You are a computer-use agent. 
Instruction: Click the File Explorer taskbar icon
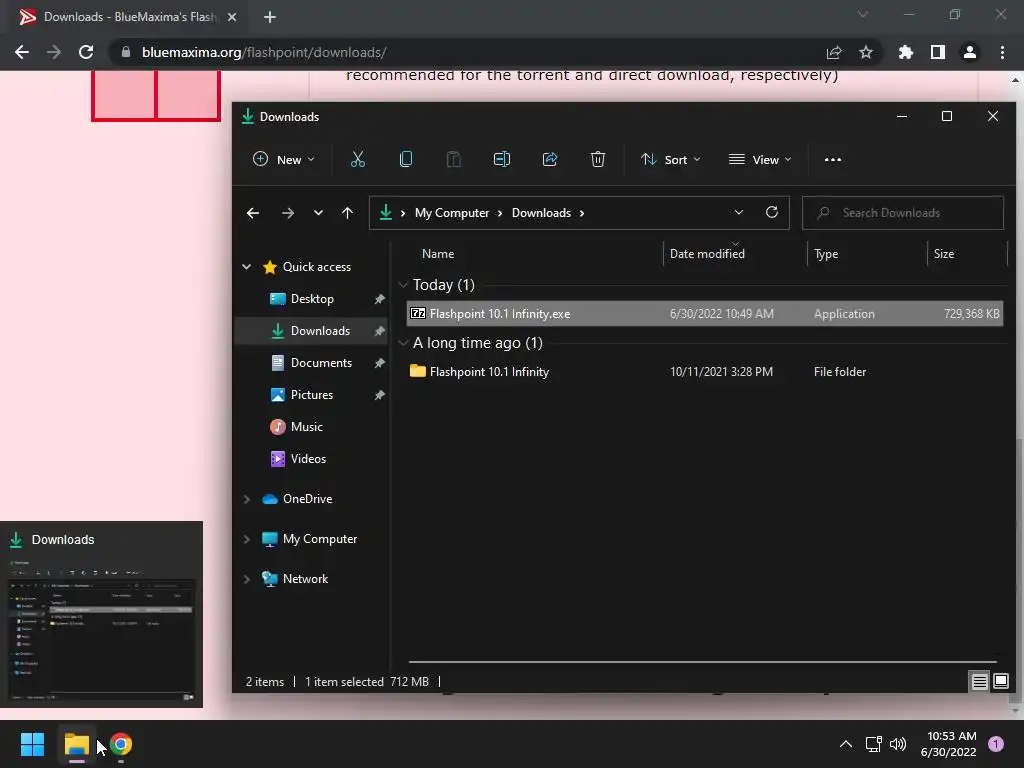pos(76,744)
